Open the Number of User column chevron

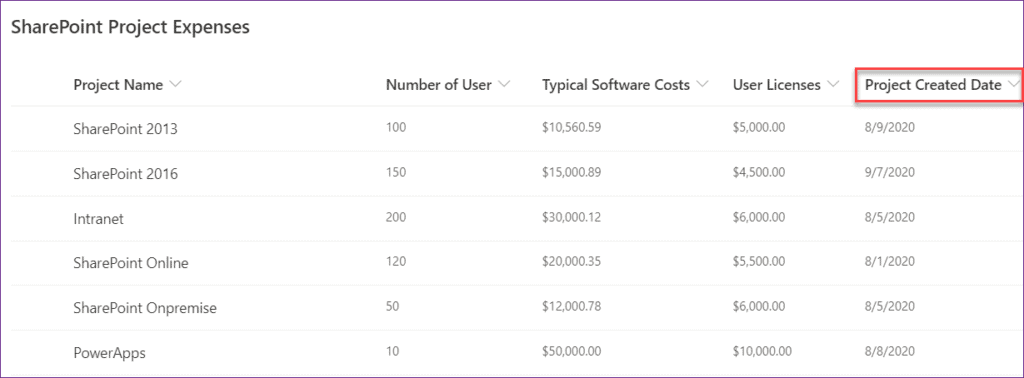click(504, 85)
